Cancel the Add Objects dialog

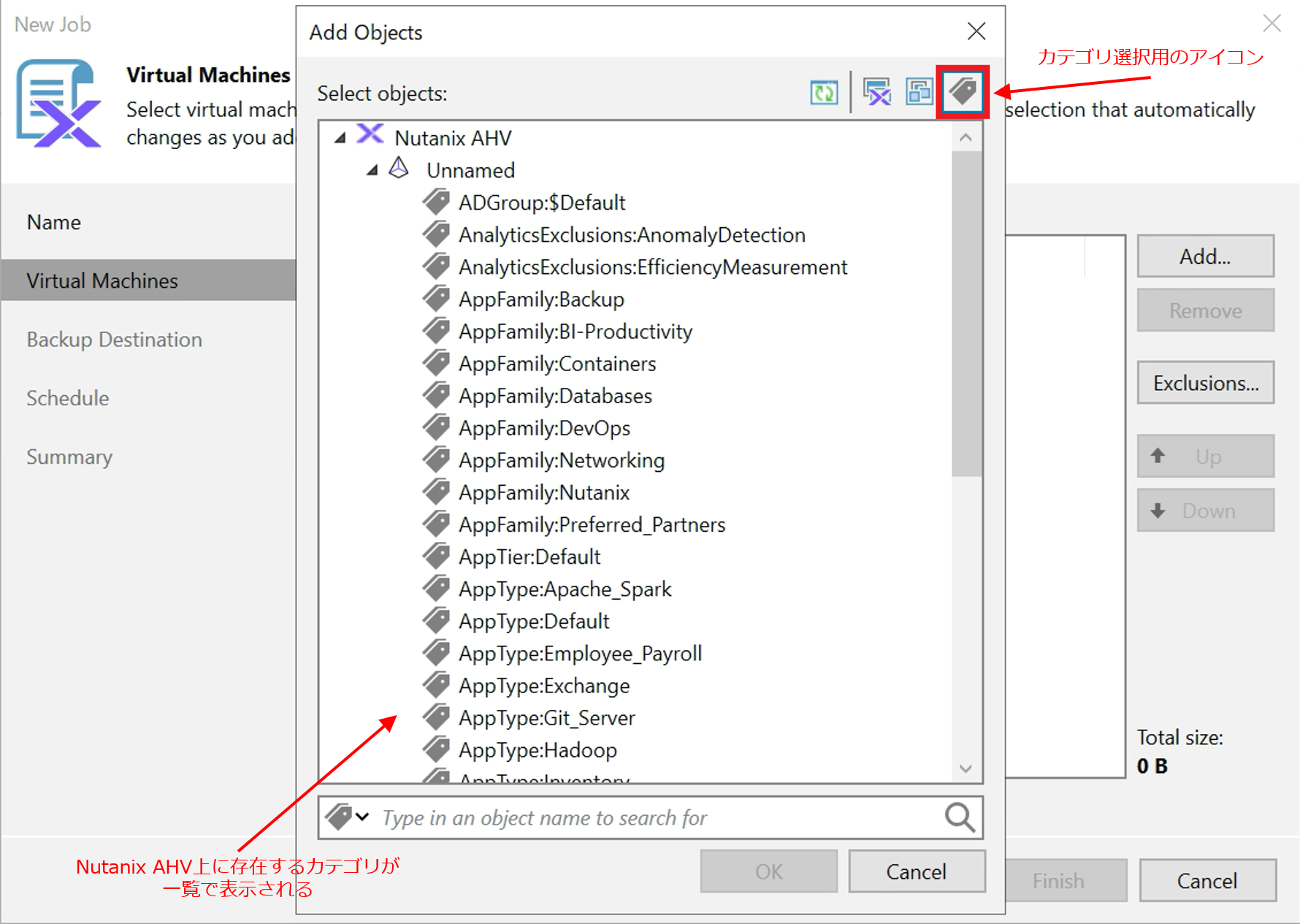[916, 871]
